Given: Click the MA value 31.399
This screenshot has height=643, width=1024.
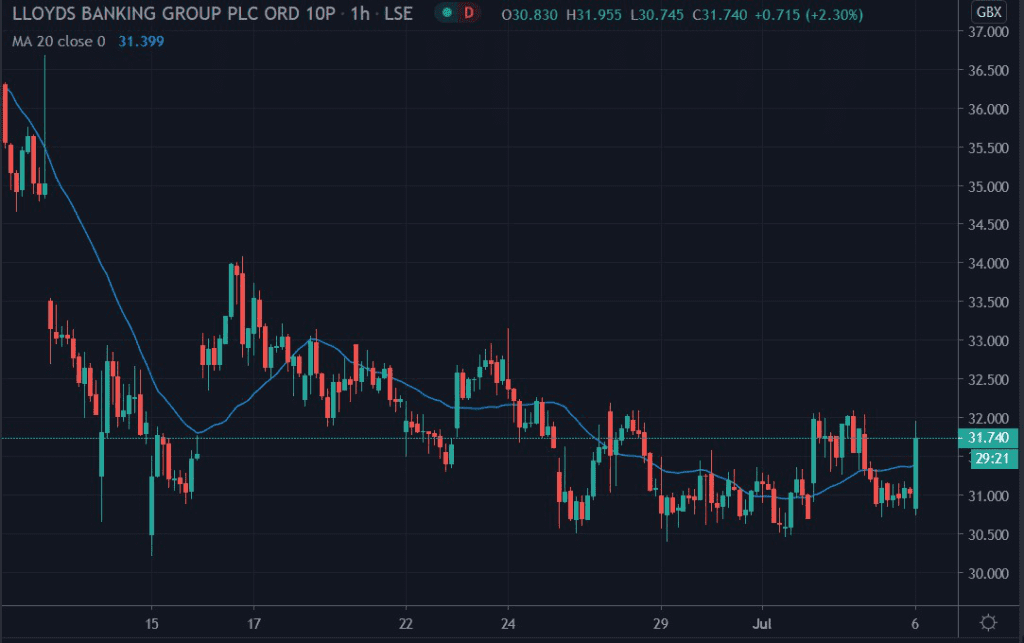Looking at the screenshot, I should click(142, 41).
